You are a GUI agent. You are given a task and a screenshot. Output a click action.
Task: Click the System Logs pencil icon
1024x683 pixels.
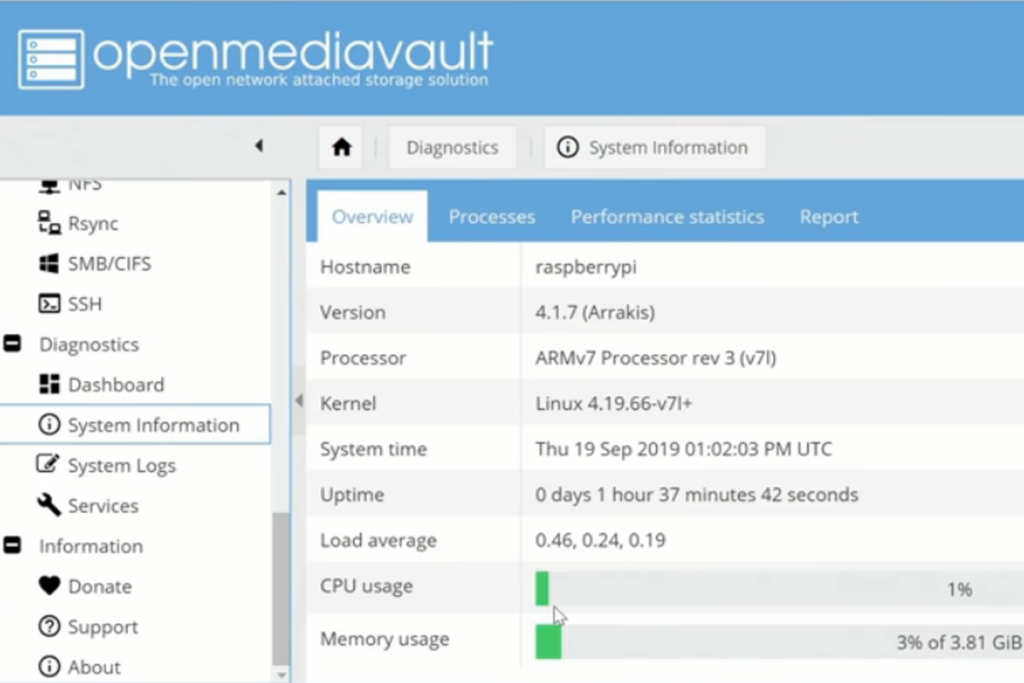(48, 464)
